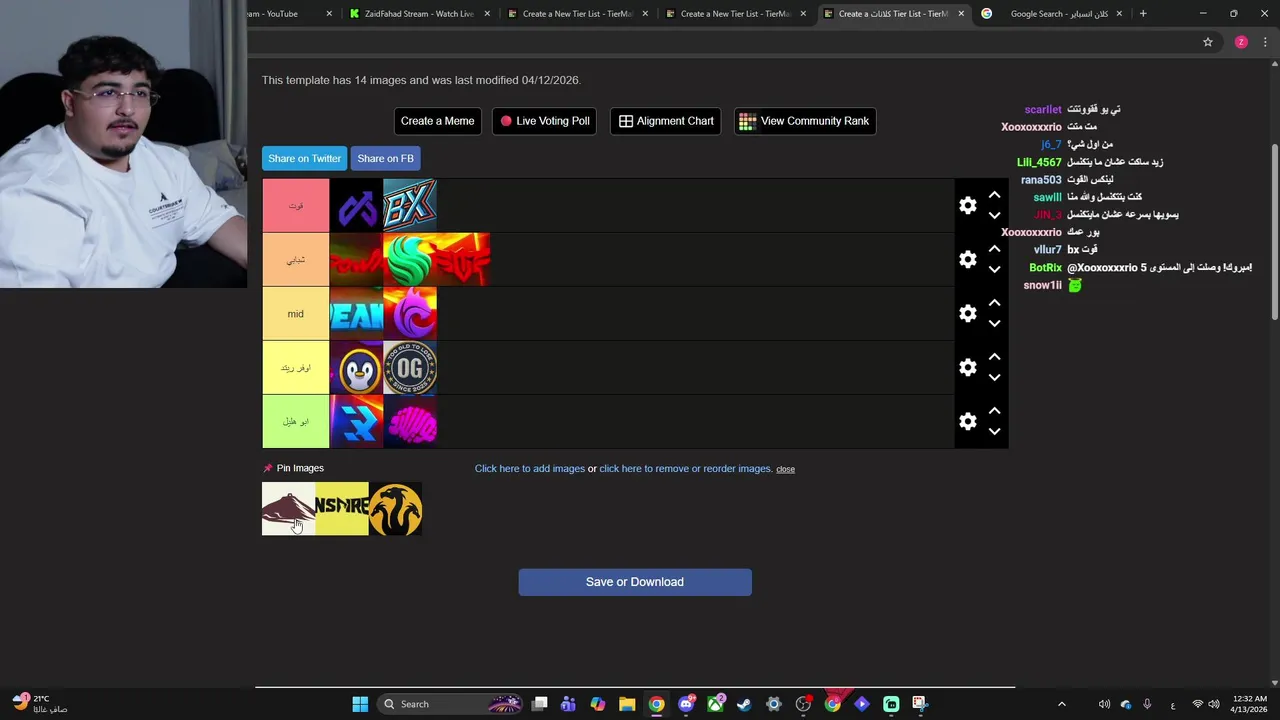1280x720 pixels.
Task: Open the Alignment Chart
Action: pos(665,121)
